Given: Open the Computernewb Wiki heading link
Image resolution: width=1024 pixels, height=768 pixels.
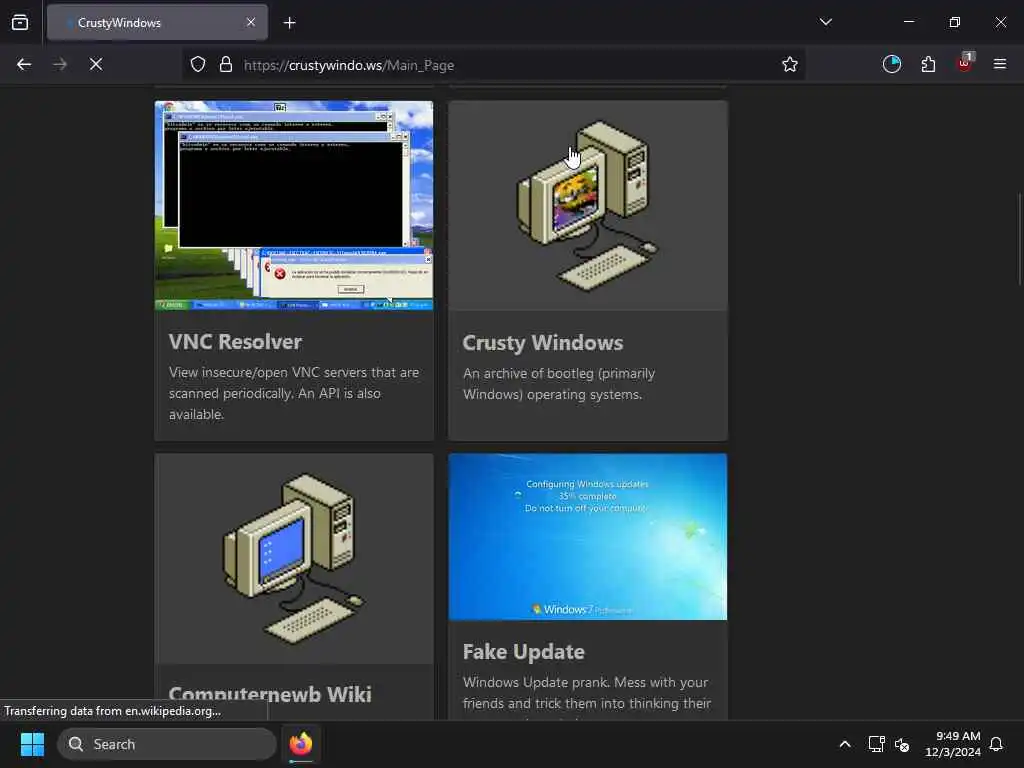Looking at the screenshot, I should point(270,695).
